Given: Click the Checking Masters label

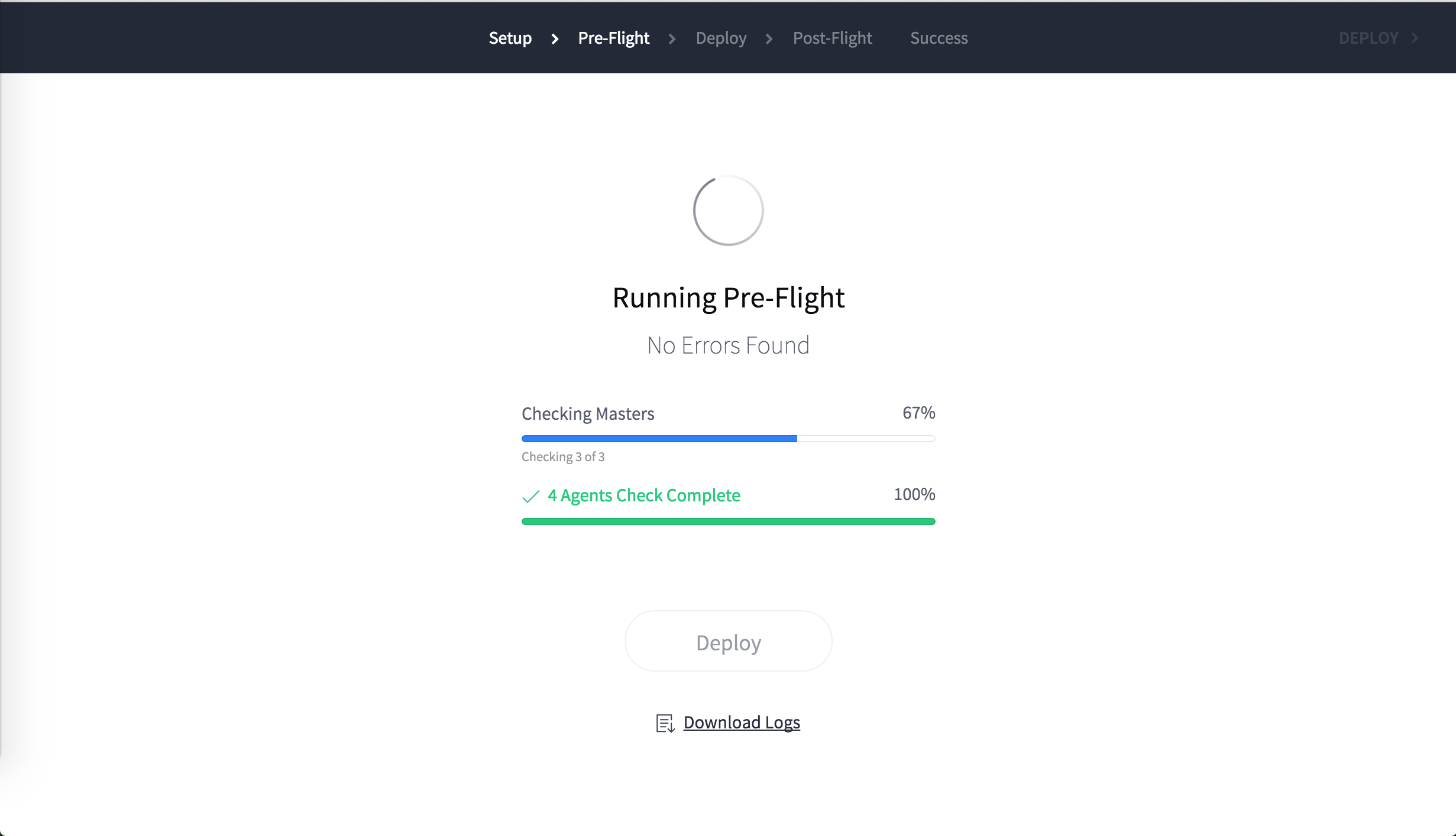Looking at the screenshot, I should (588, 414).
